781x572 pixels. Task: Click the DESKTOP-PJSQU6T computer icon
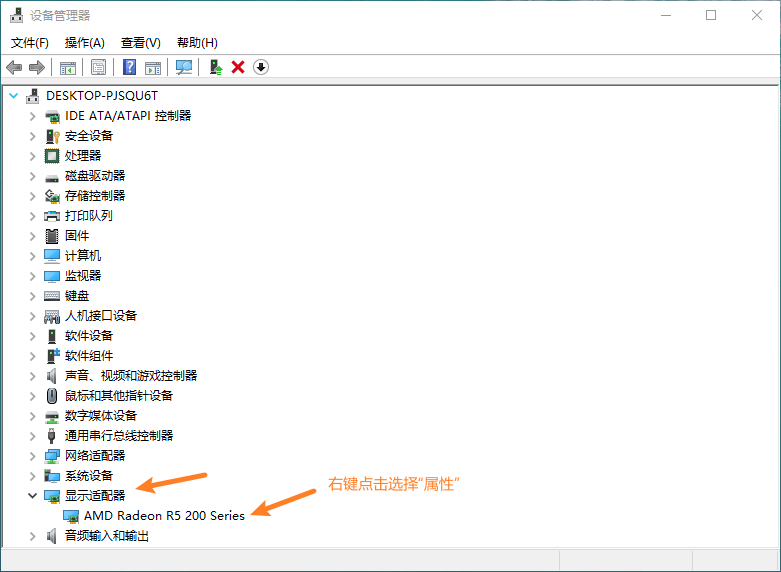coord(33,96)
